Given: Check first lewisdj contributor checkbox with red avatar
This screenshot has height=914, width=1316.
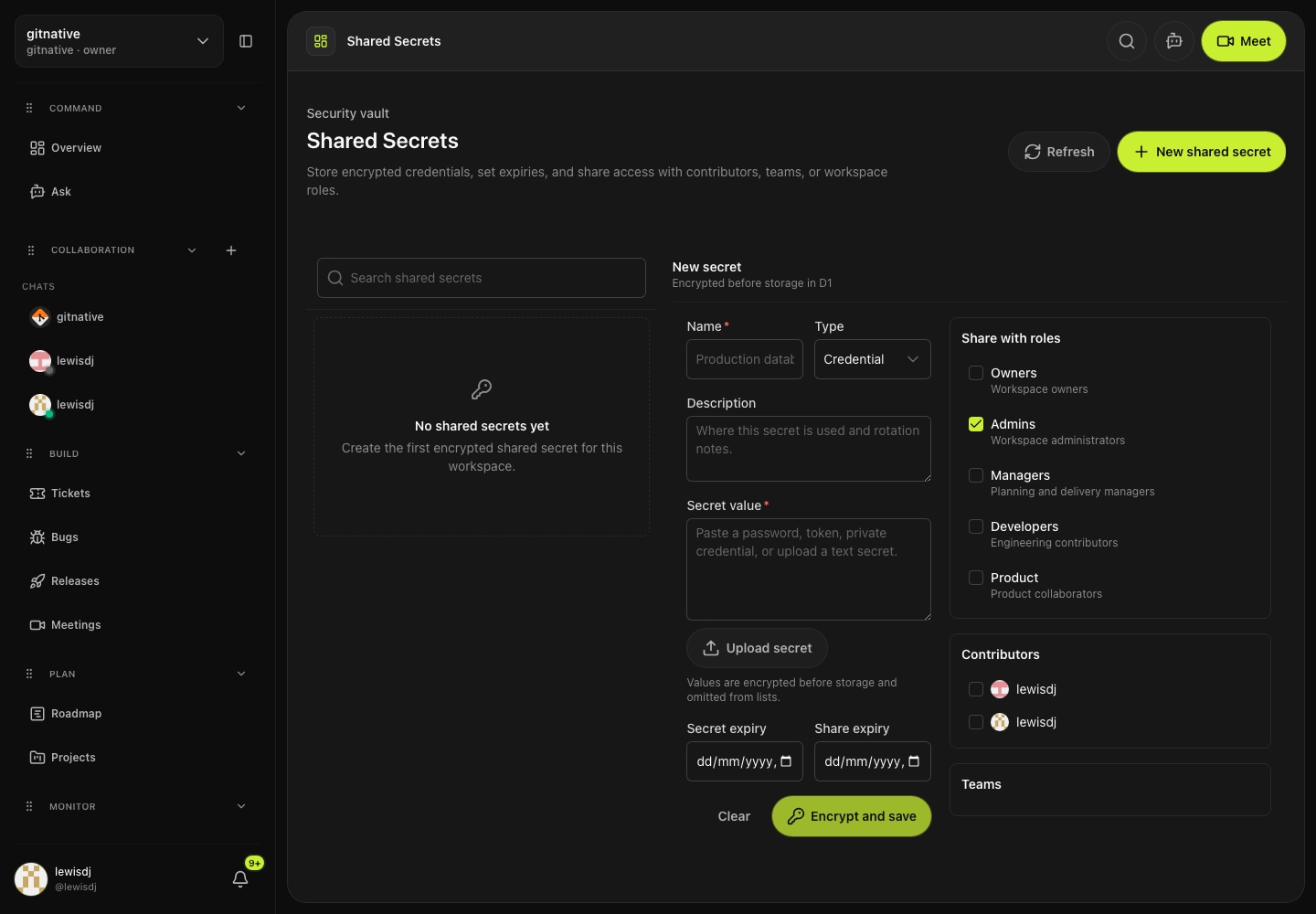Looking at the screenshot, I should point(976,689).
